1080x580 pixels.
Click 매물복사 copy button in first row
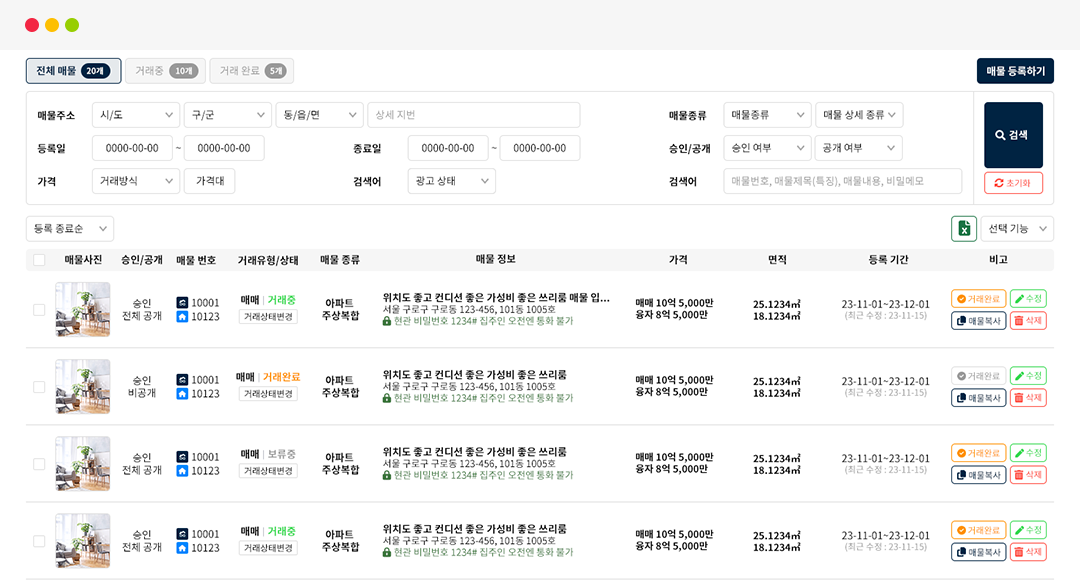(x=978, y=321)
